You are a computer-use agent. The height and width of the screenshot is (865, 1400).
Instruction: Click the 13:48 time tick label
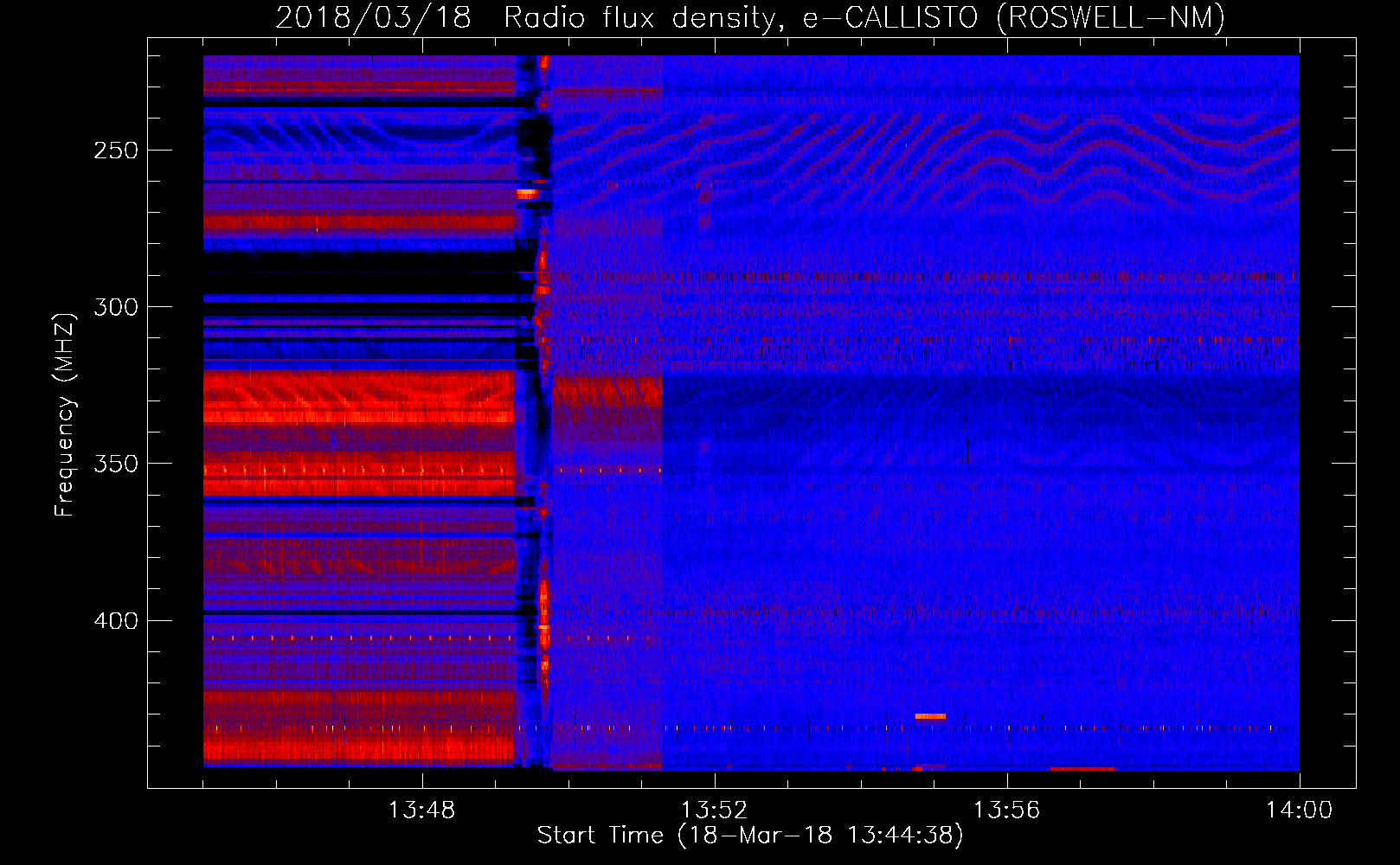(421, 811)
